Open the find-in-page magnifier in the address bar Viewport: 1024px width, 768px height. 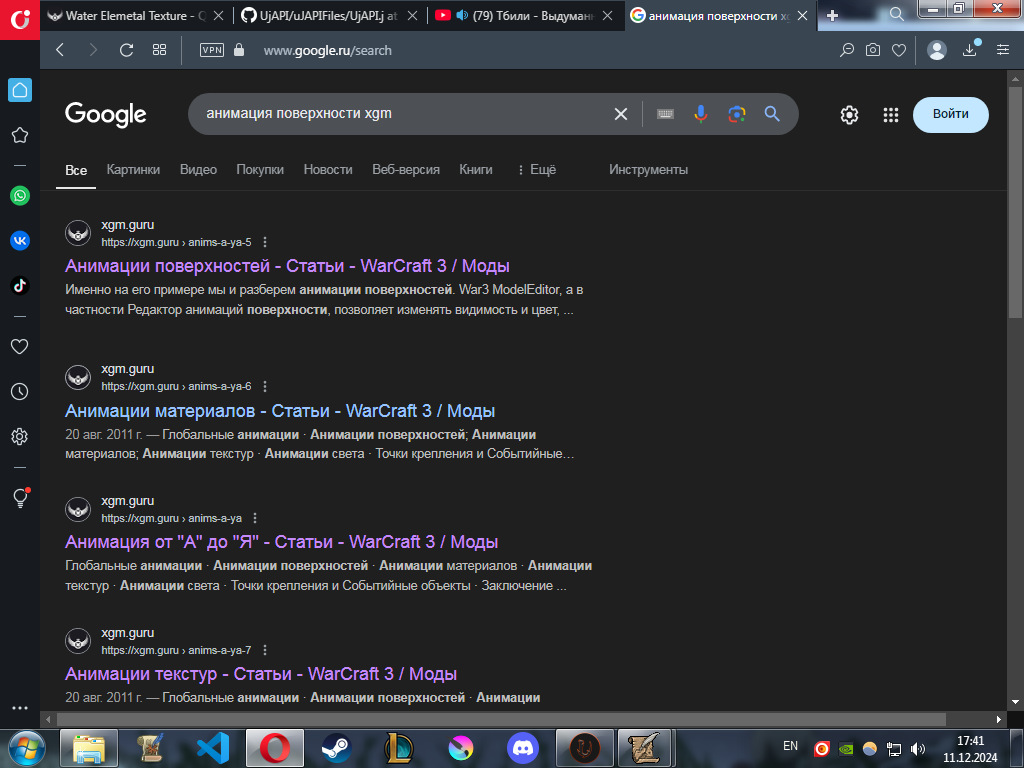pos(846,50)
